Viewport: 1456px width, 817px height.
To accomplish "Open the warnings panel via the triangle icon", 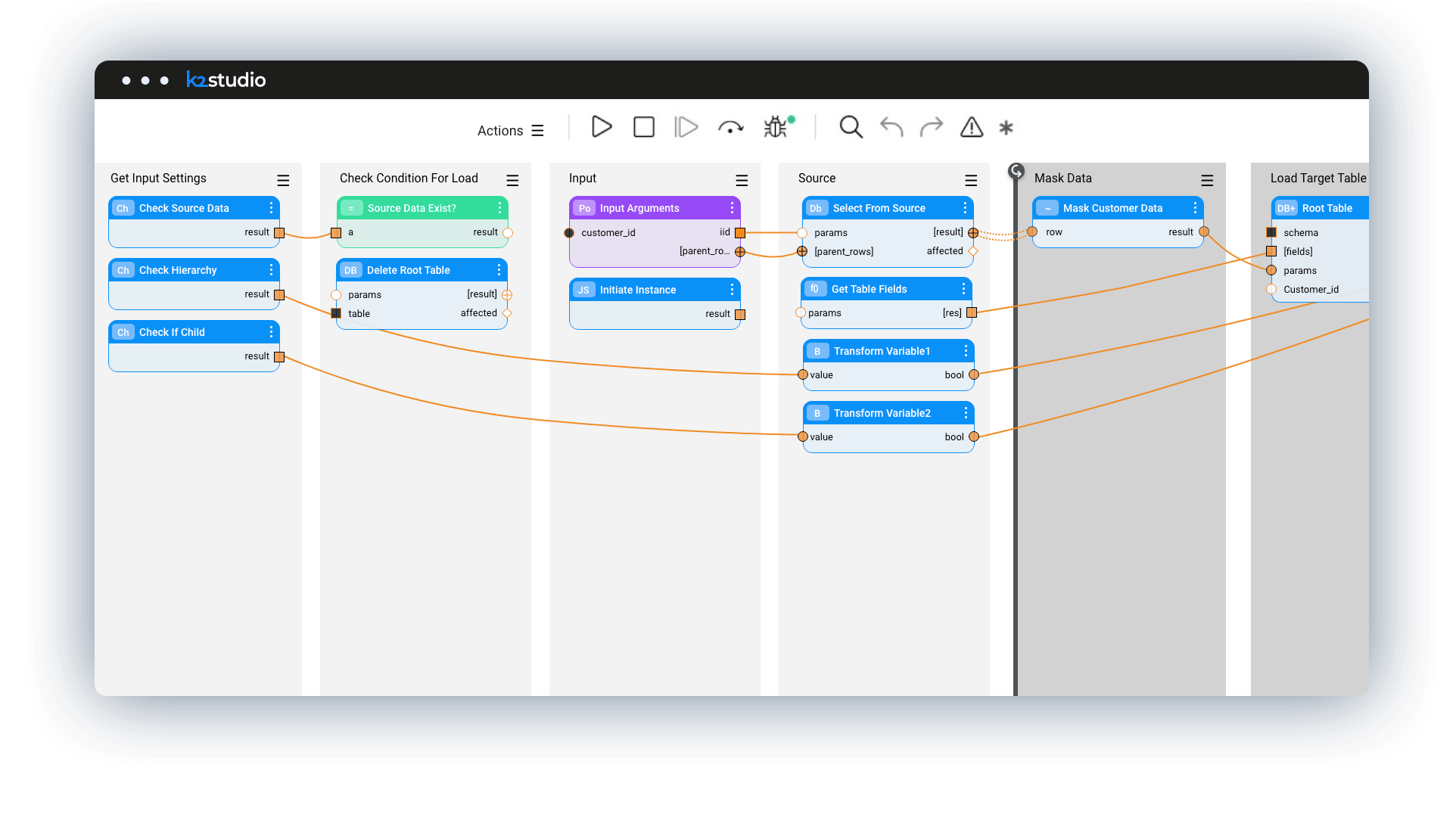I will click(972, 128).
